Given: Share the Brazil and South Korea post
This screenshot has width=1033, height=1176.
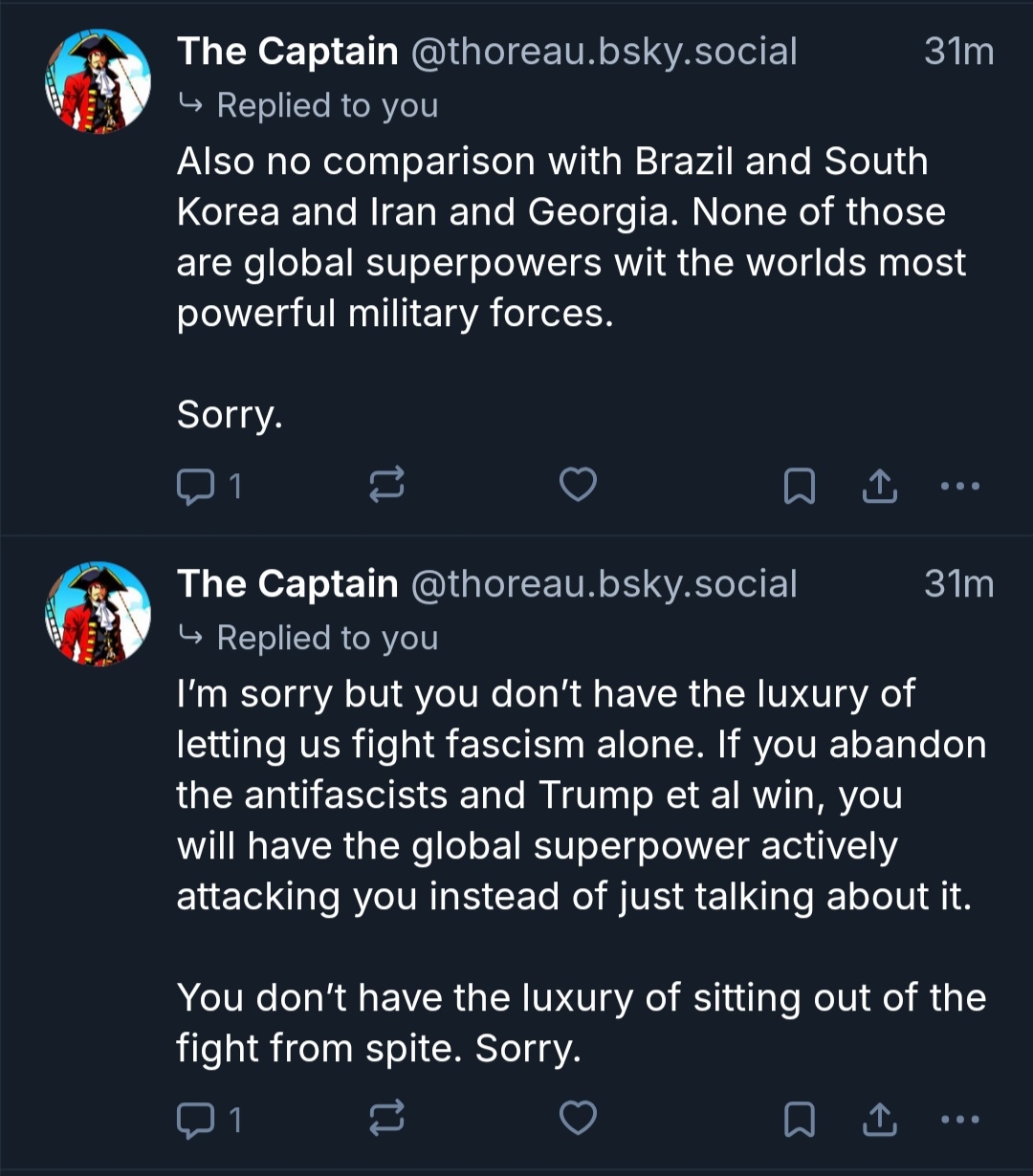Looking at the screenshot, I should click(x=879, y=487).
